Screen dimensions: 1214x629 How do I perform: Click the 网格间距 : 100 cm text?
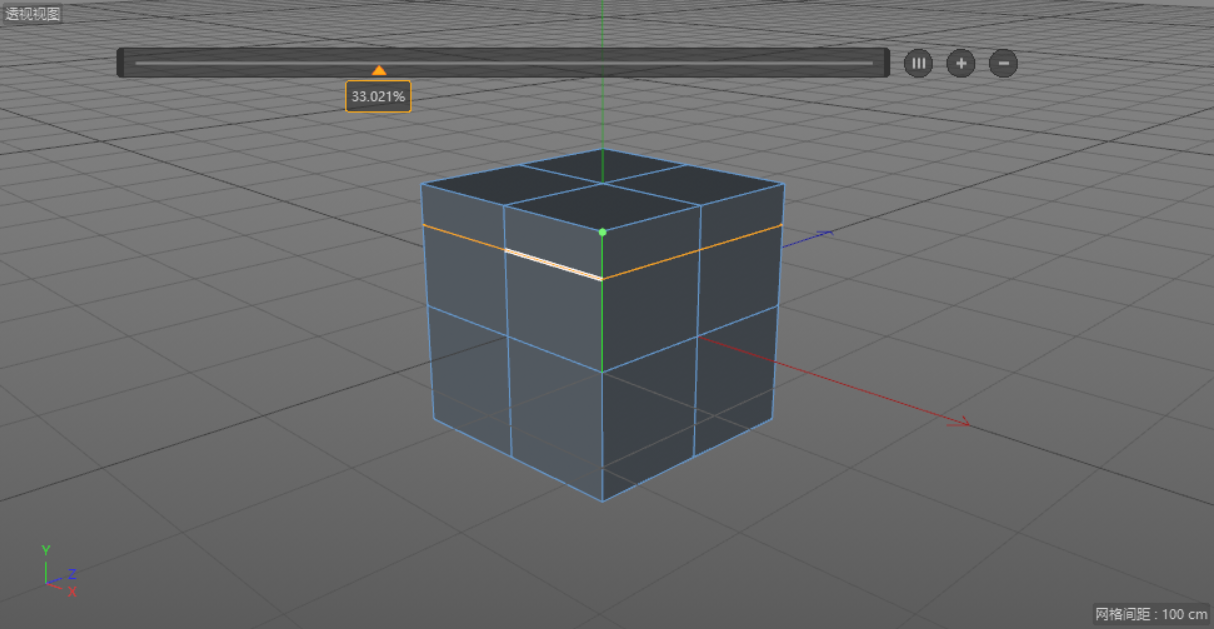coord(1150,614)
